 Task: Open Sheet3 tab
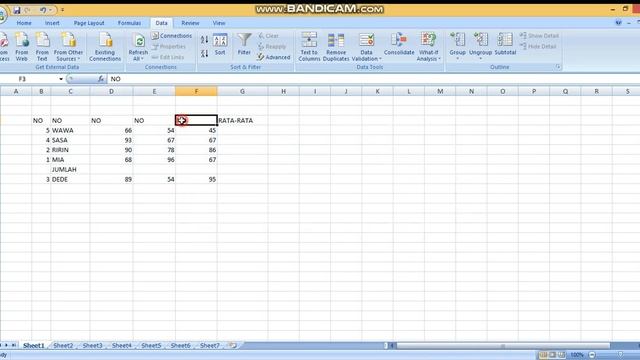point(93,346)
